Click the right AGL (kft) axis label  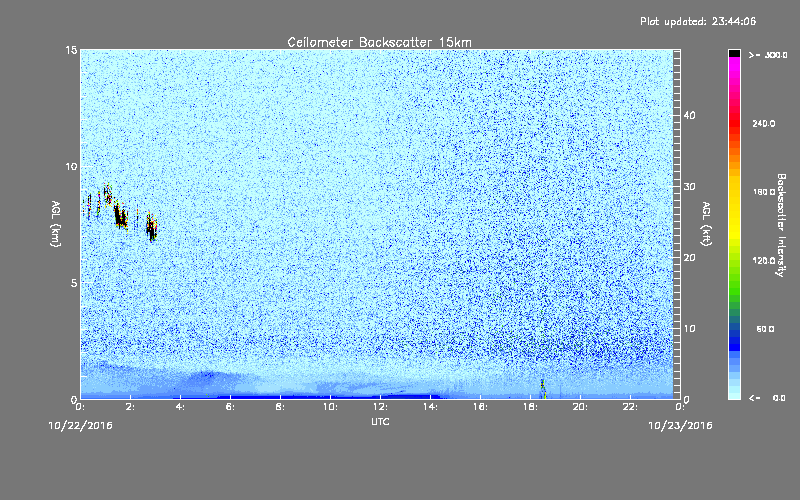pyautogui.click(x=706, y=223)
